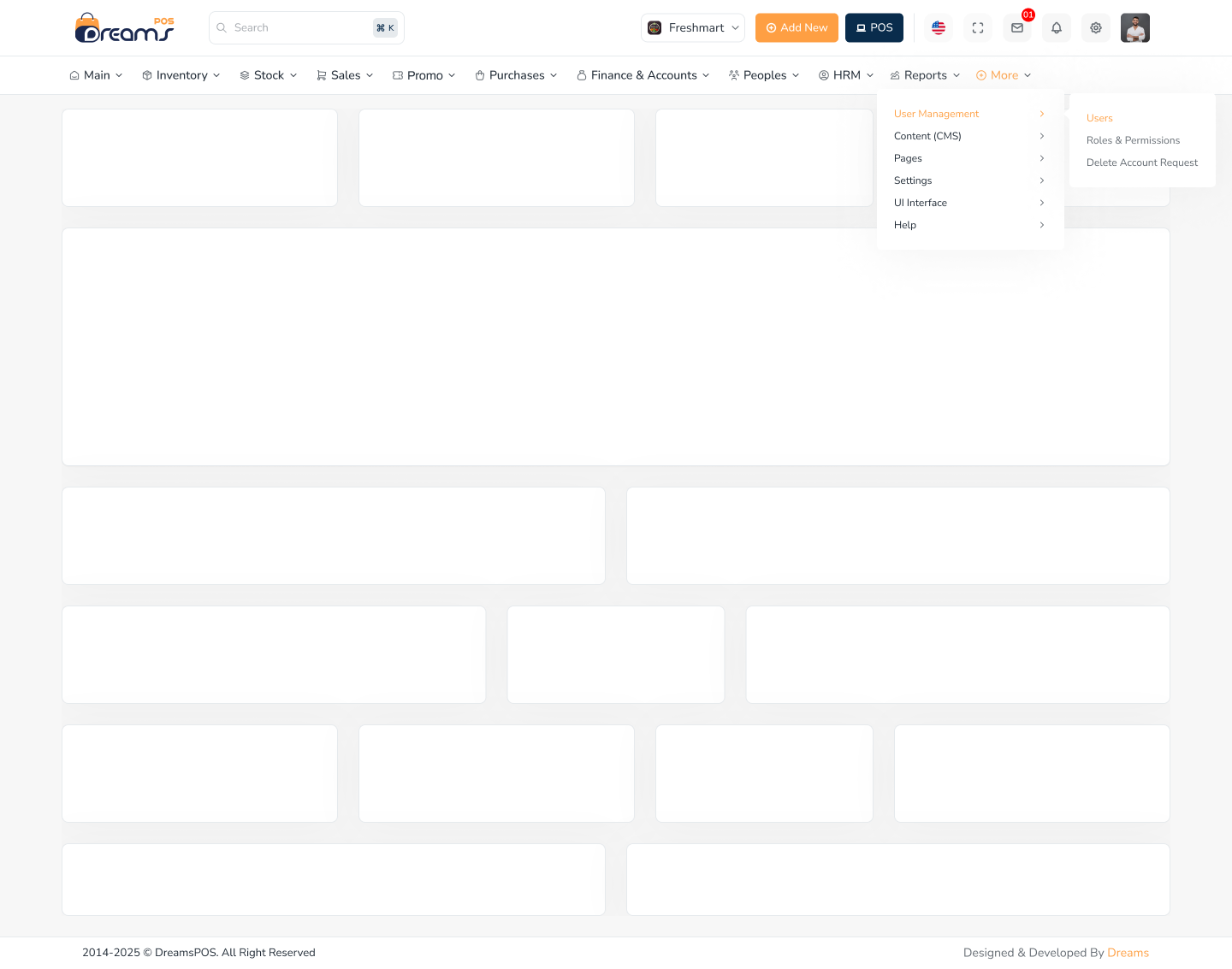Screen dimensions: 1232x969
Task: Open the notifications bell
Action: pyautogui.click(x=1057, y=27)
